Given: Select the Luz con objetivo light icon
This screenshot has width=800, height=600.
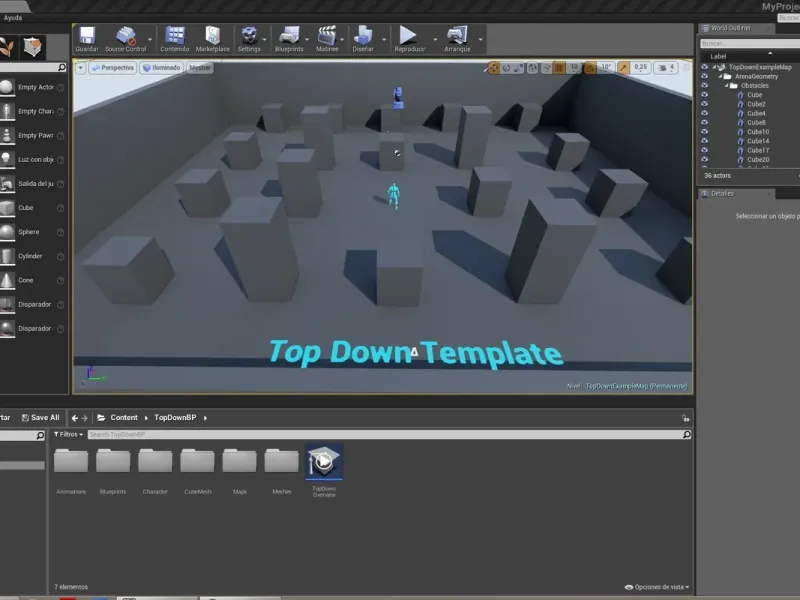Looking at the screenshot, I should (x=7, y=159).
